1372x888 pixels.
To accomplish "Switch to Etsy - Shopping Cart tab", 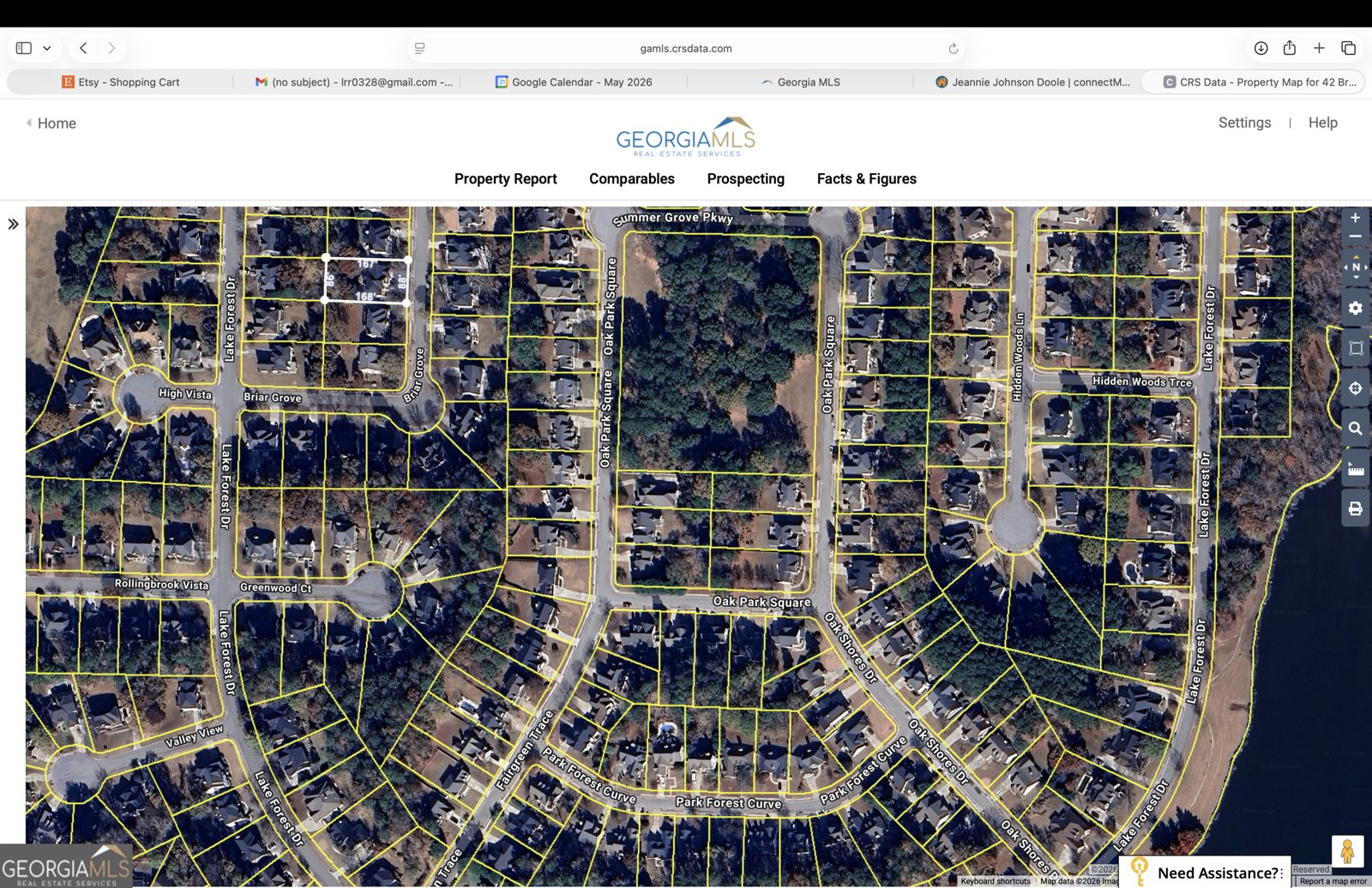I will pyautogui.click(x=120, y=82).
